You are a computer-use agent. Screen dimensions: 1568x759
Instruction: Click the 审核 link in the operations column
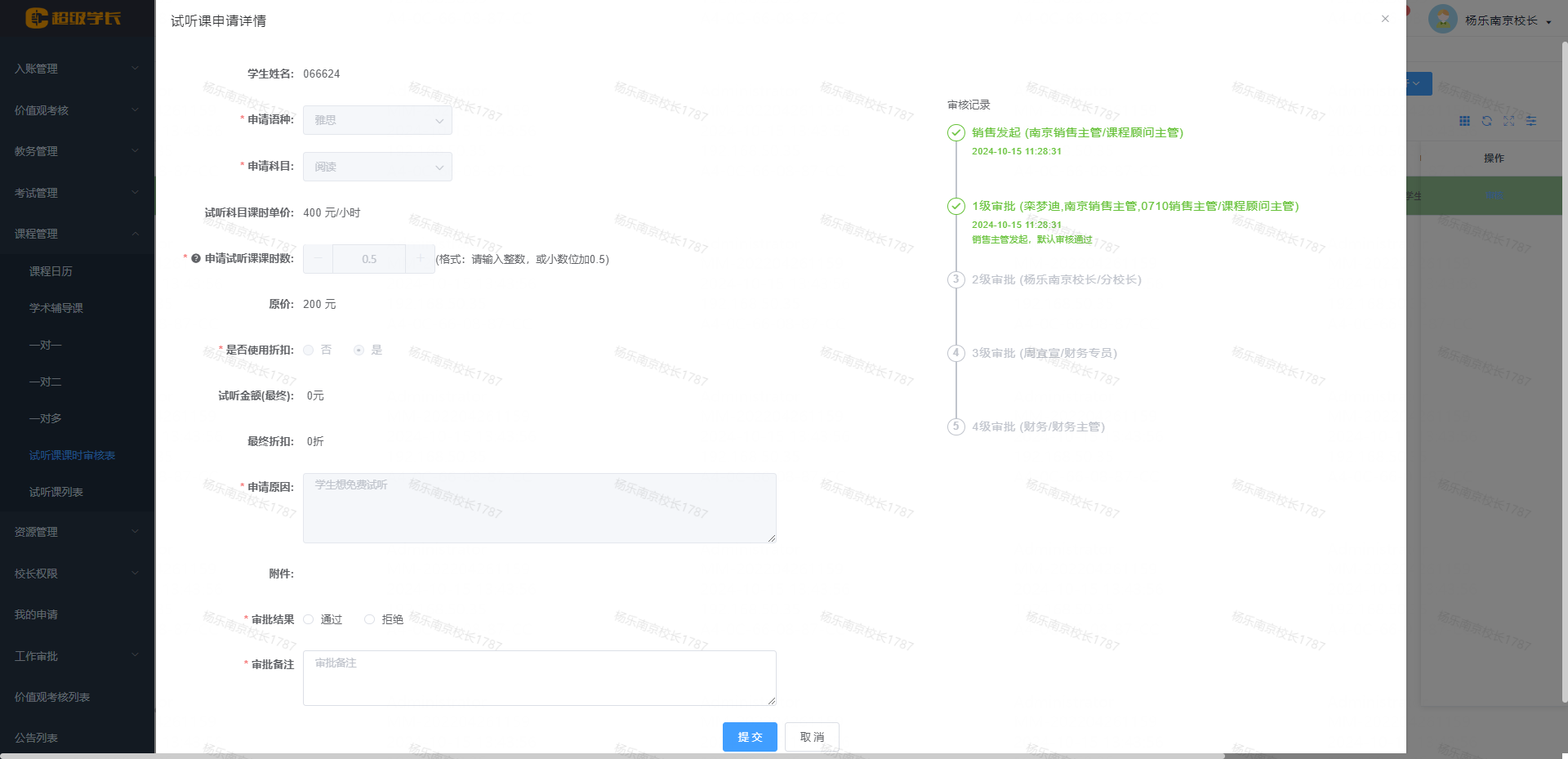pos(1494,195)
